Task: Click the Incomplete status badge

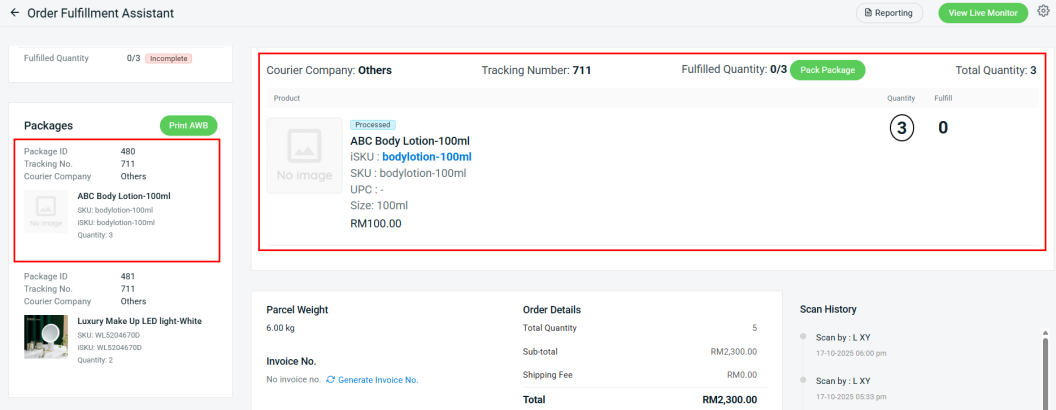Action: 168,58
